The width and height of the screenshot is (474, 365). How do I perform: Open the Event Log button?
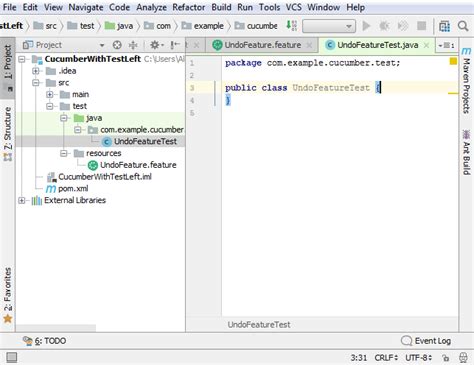[426, 341]
